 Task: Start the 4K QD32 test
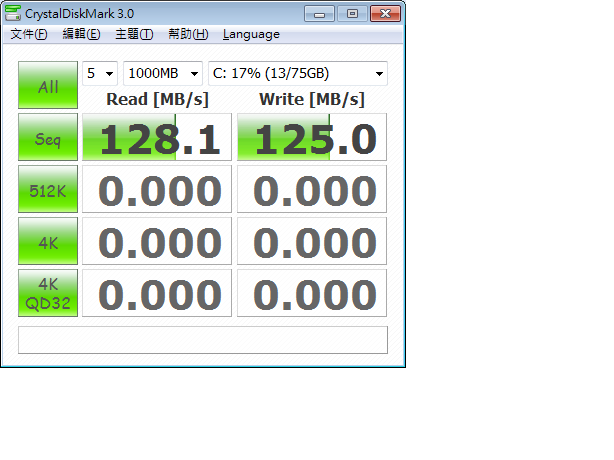[x=48, y=293]
